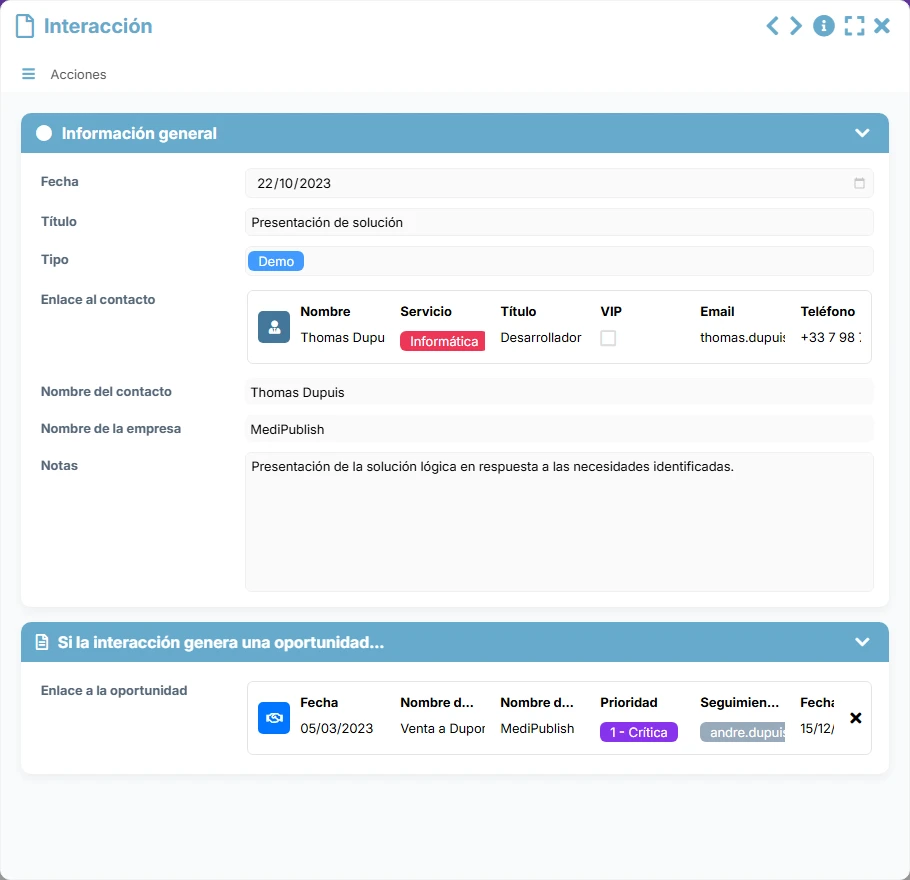Open the calendar picker for Fecha

[859, 183]
